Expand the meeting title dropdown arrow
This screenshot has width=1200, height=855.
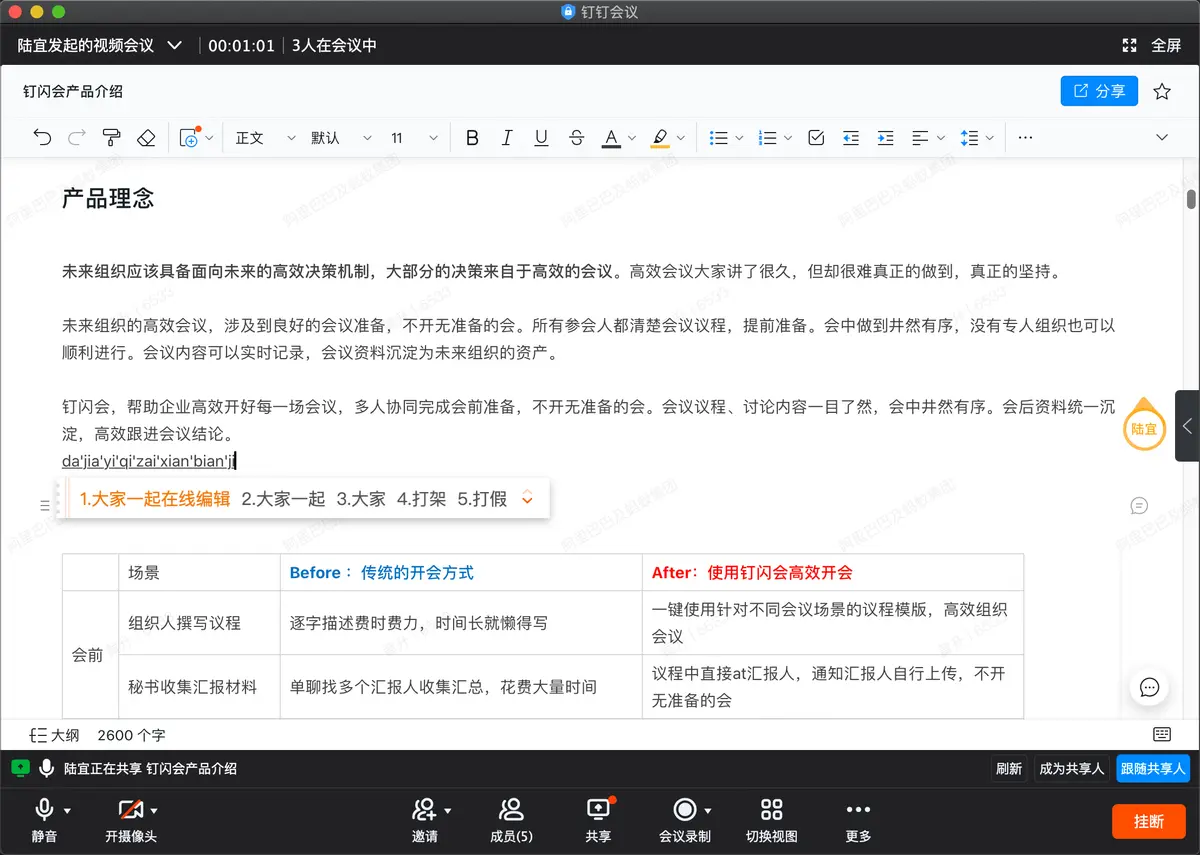pos(174,45)
